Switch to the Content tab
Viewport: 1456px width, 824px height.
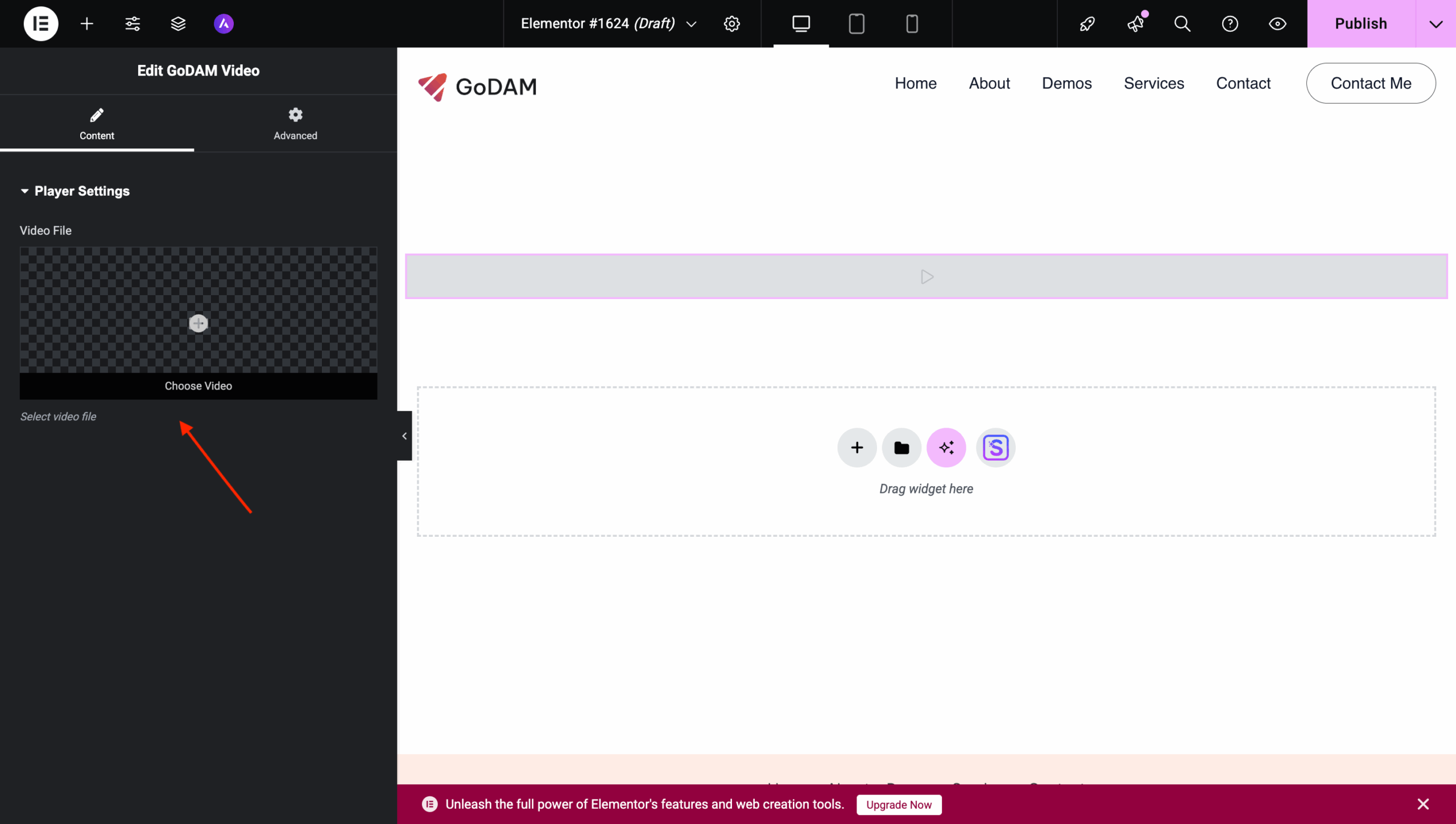coord(97,123)
